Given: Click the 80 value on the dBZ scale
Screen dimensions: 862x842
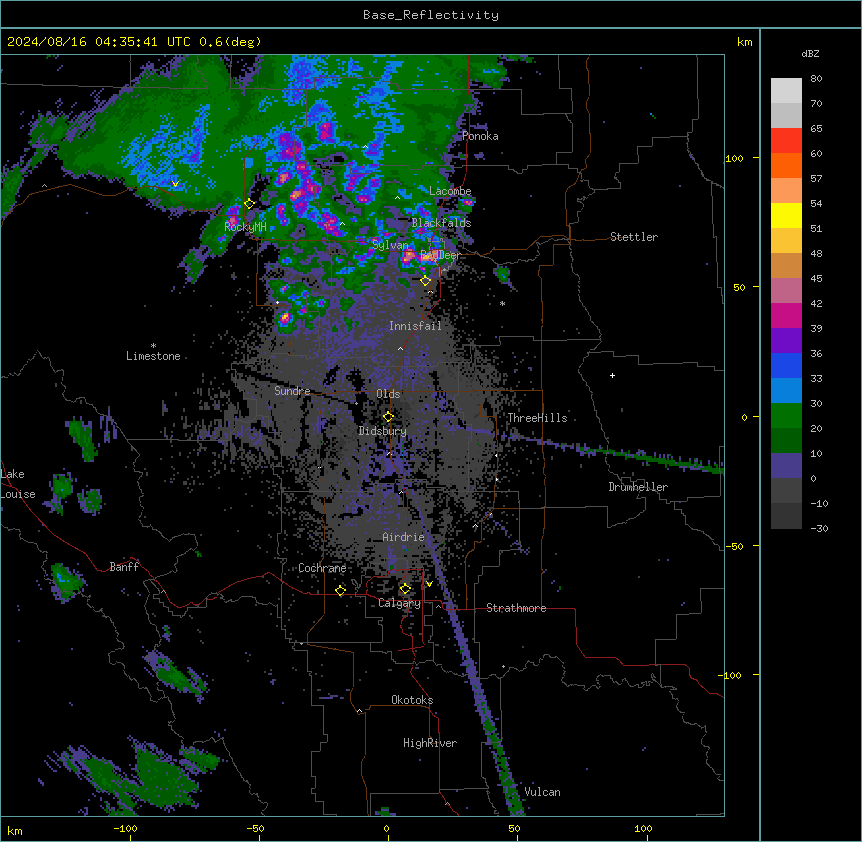Looking at the screenshot, I should pyautogui.click(x=816, y=79).
